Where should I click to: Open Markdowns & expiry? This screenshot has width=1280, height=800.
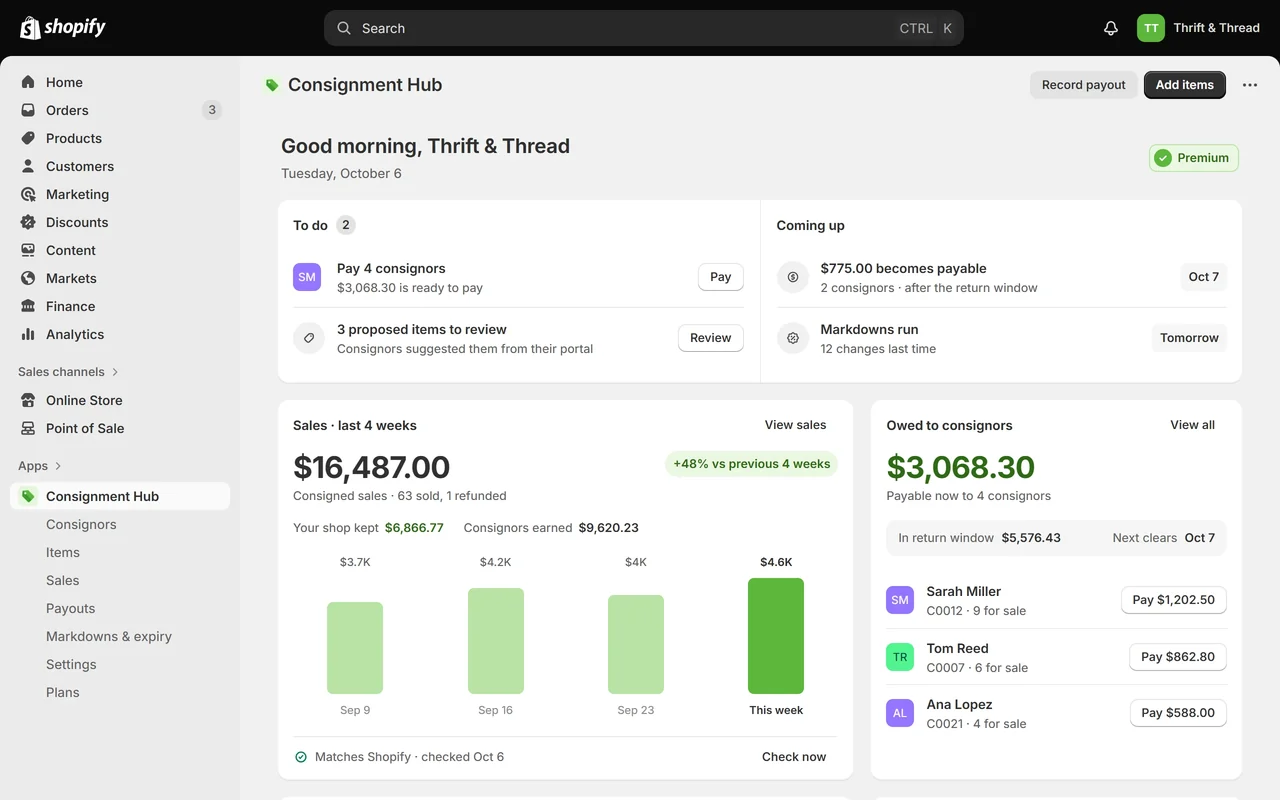(x=109, y=636)
